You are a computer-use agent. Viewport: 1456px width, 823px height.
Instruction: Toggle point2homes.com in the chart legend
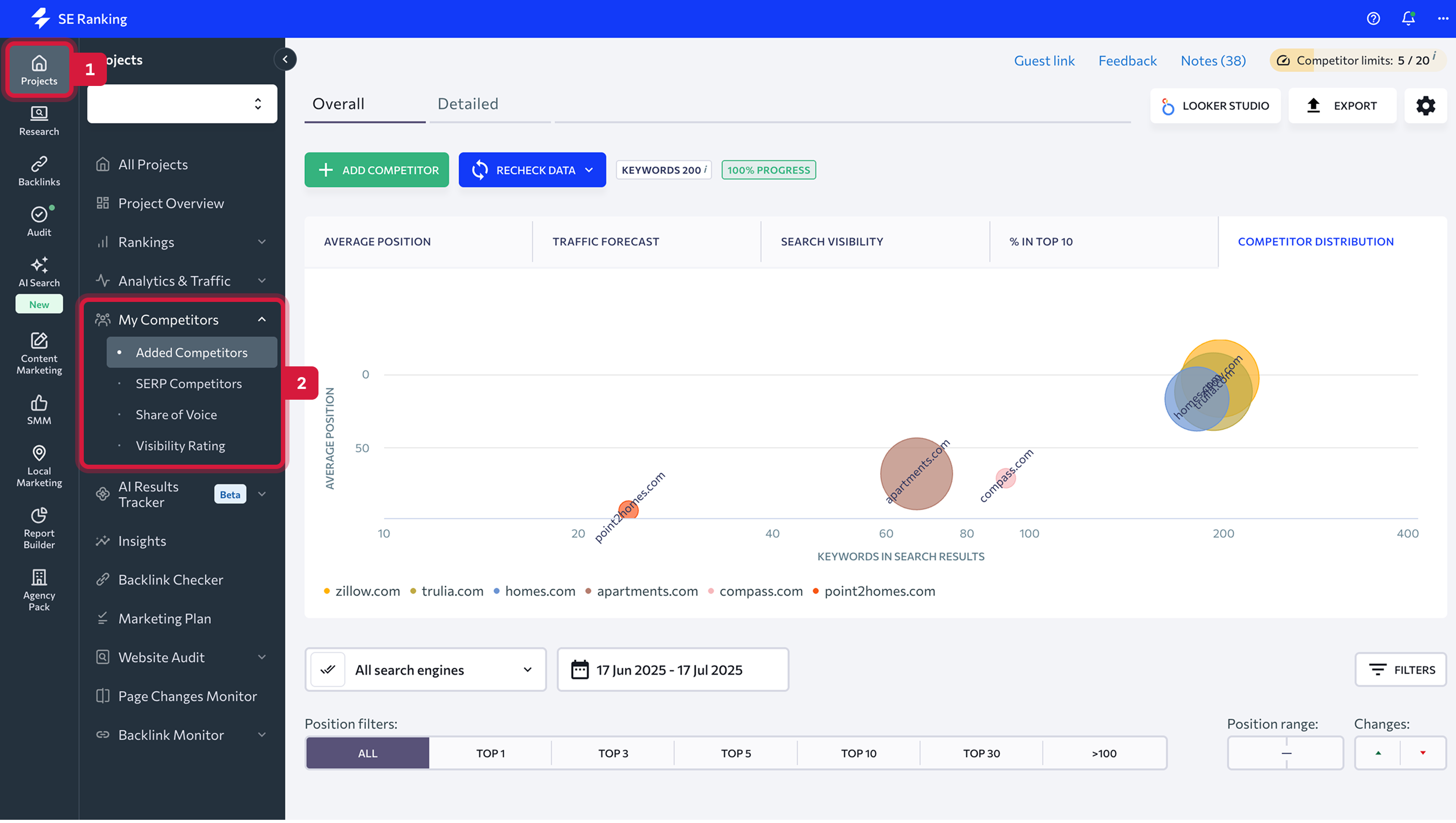tap(874, 591)
